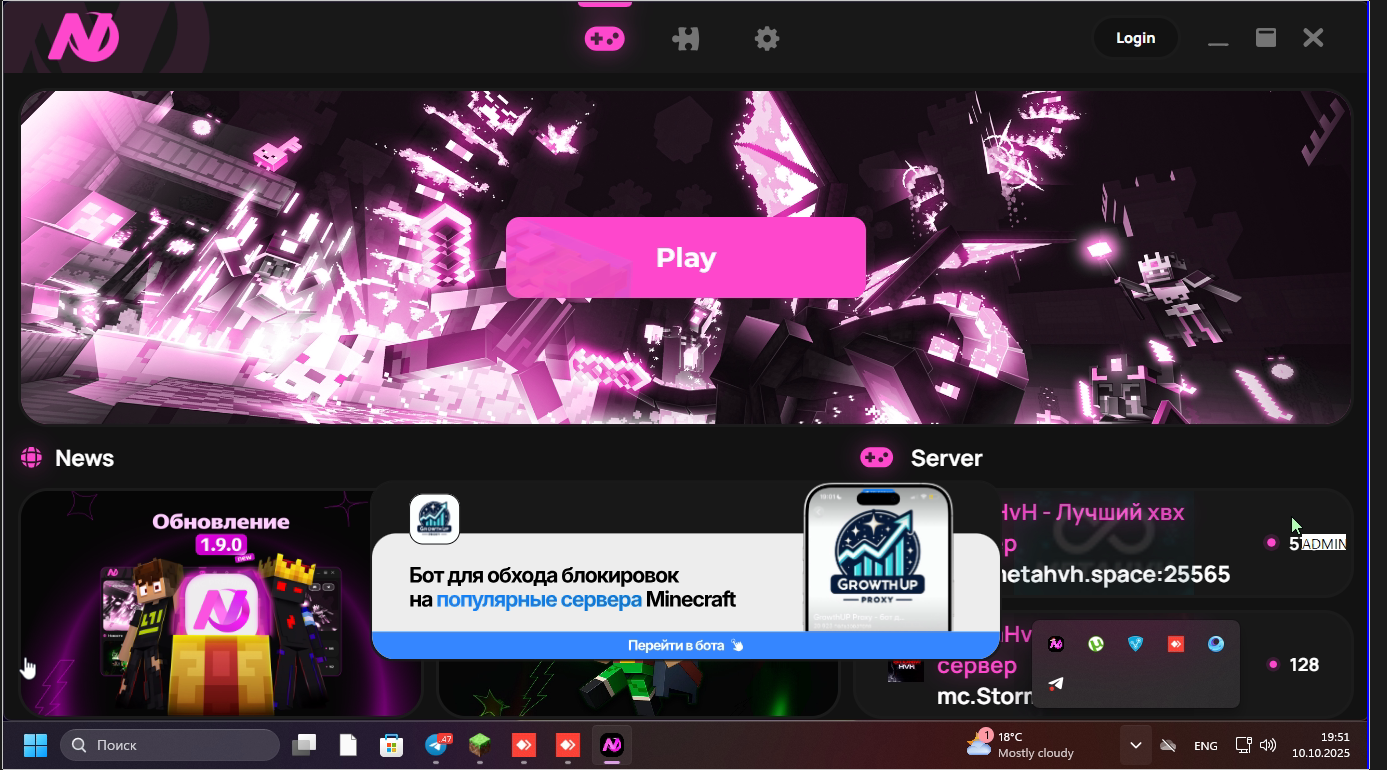The width and height of the screenshot is (1387, 770).
Task: Open the Login screen
Action: 1135,37
